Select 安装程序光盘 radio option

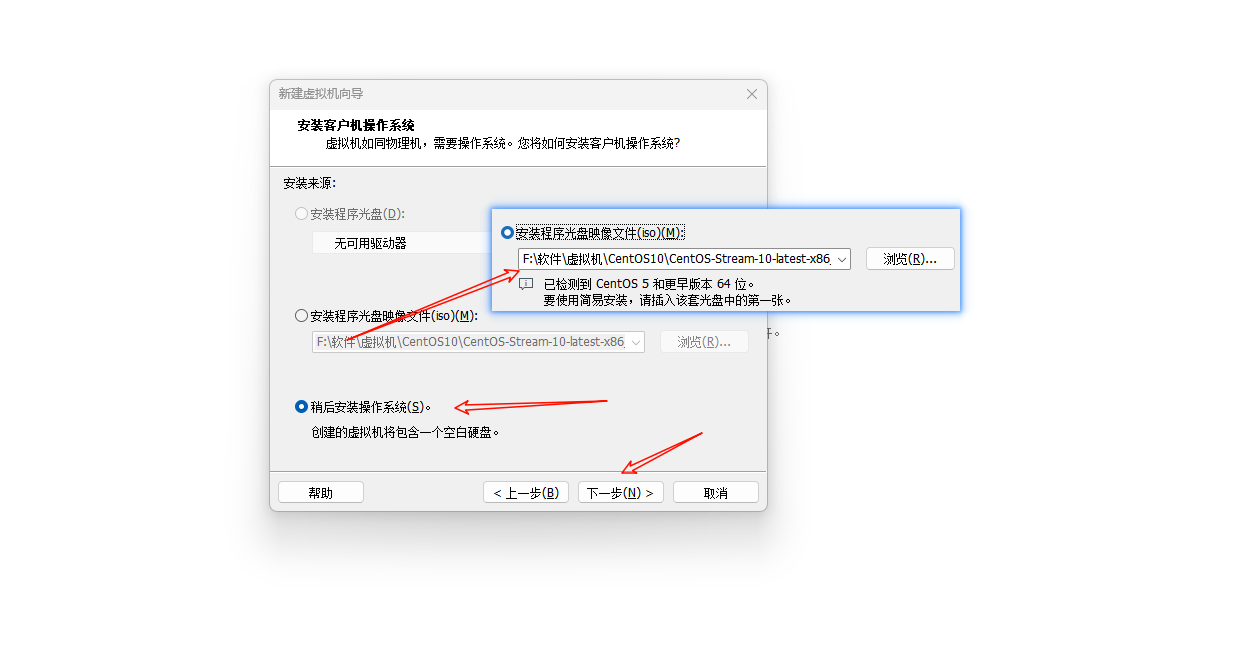coord(302,214)
